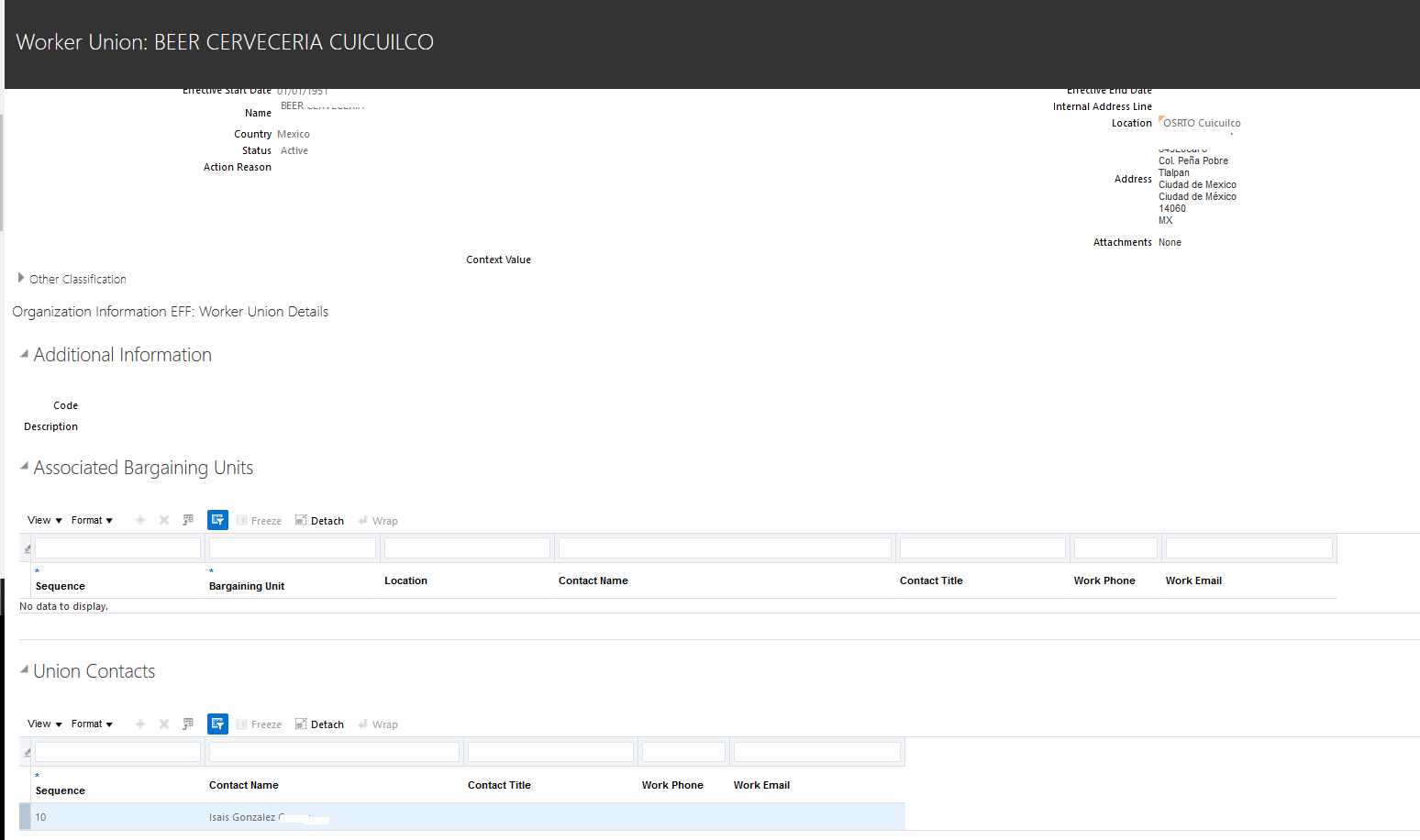Expand the Other Classification section
This screenshot has width=1420, height=840.
[21, 278]
